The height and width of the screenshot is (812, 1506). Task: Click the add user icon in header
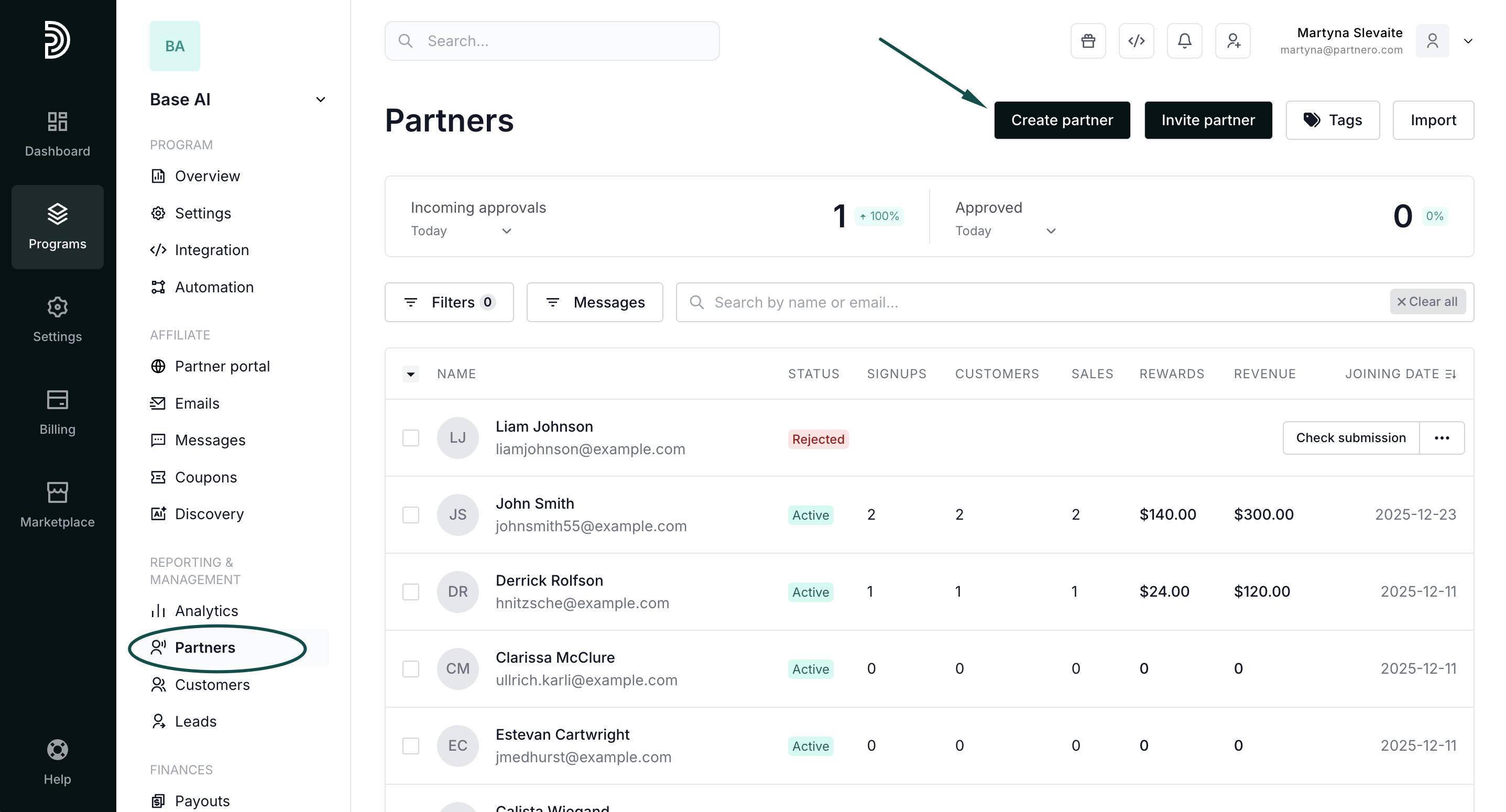(x=1232, y=41)
